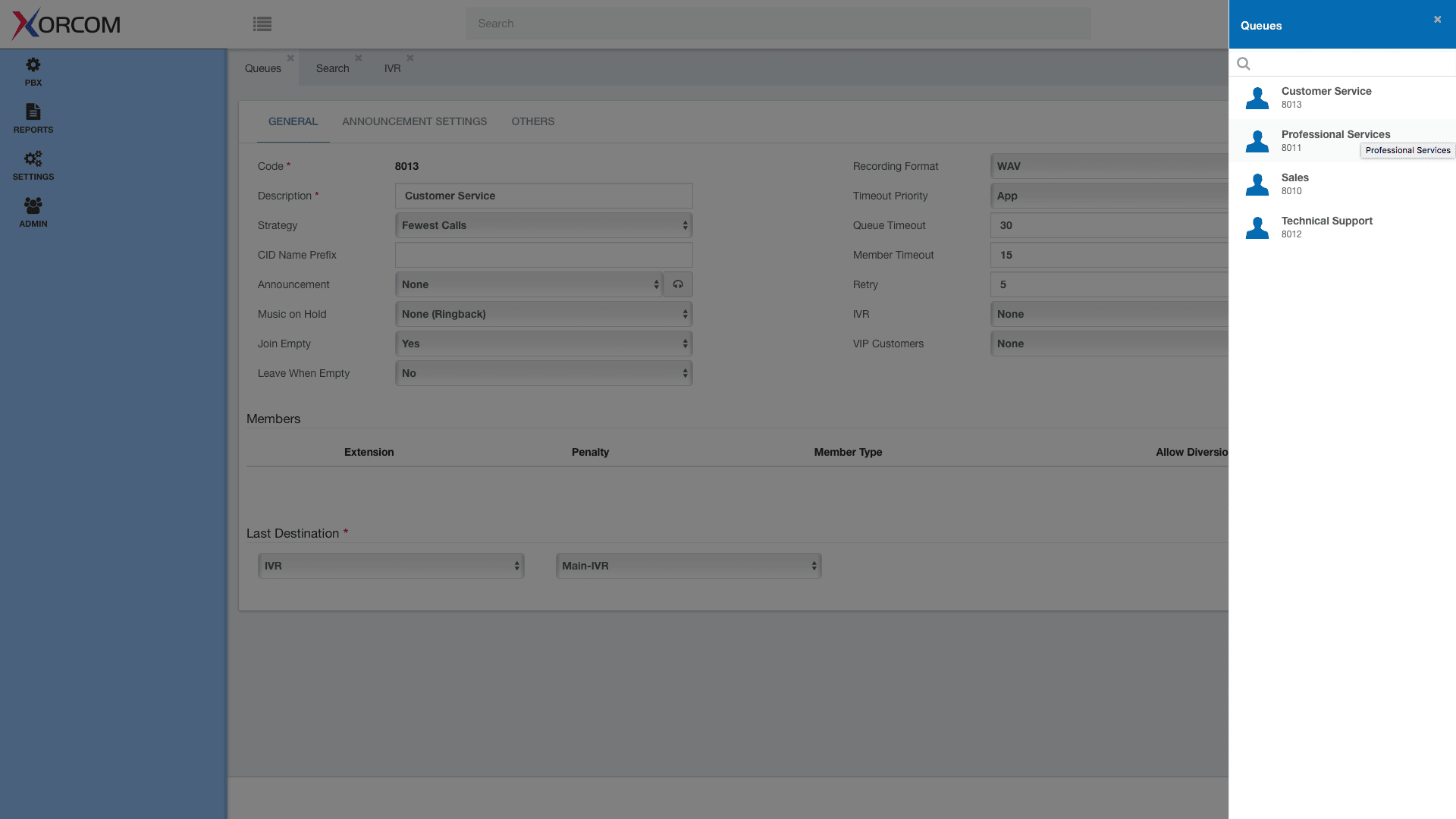Play the announcement with headphone icon
Screen dimensions: 1456x819
(x=678, y=284)
